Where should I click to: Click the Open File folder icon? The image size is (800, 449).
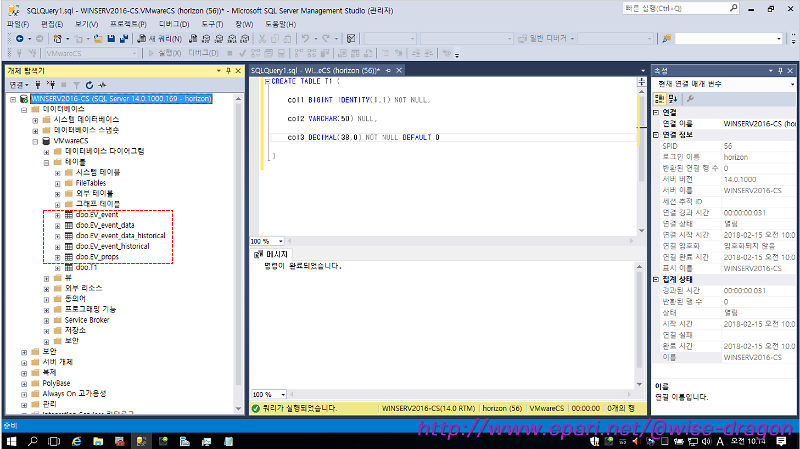(x=98, y=39)
